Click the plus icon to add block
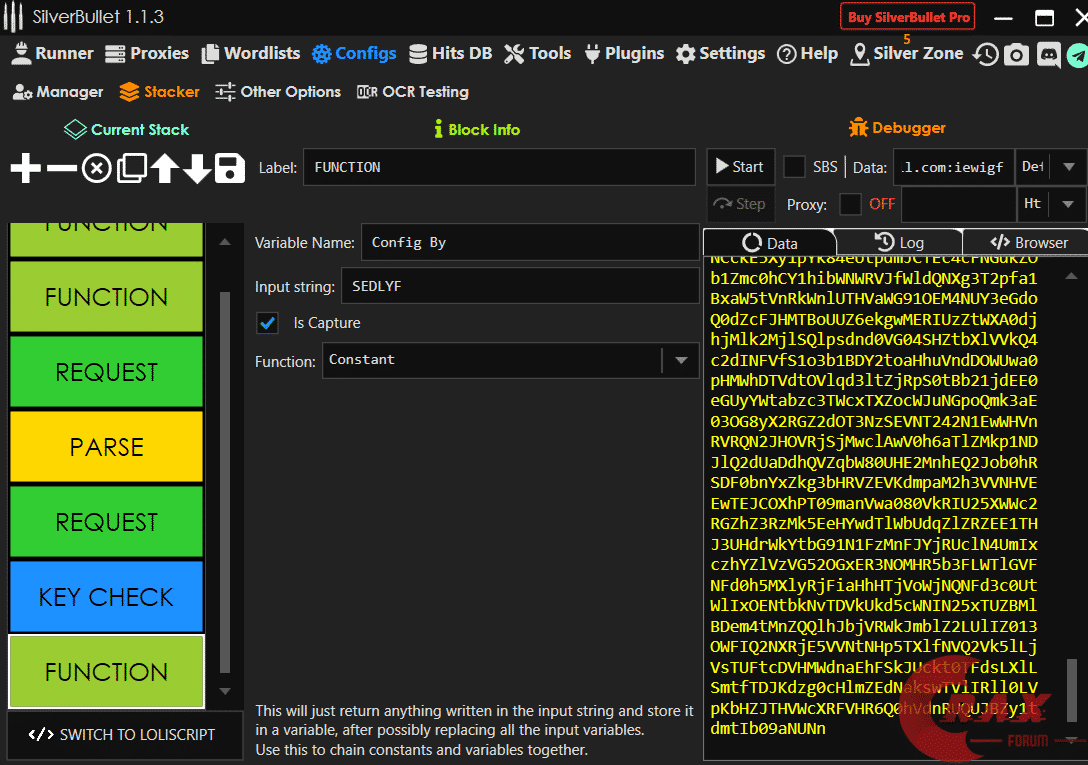Screen dimensions: 1088x765 (26, 168)
